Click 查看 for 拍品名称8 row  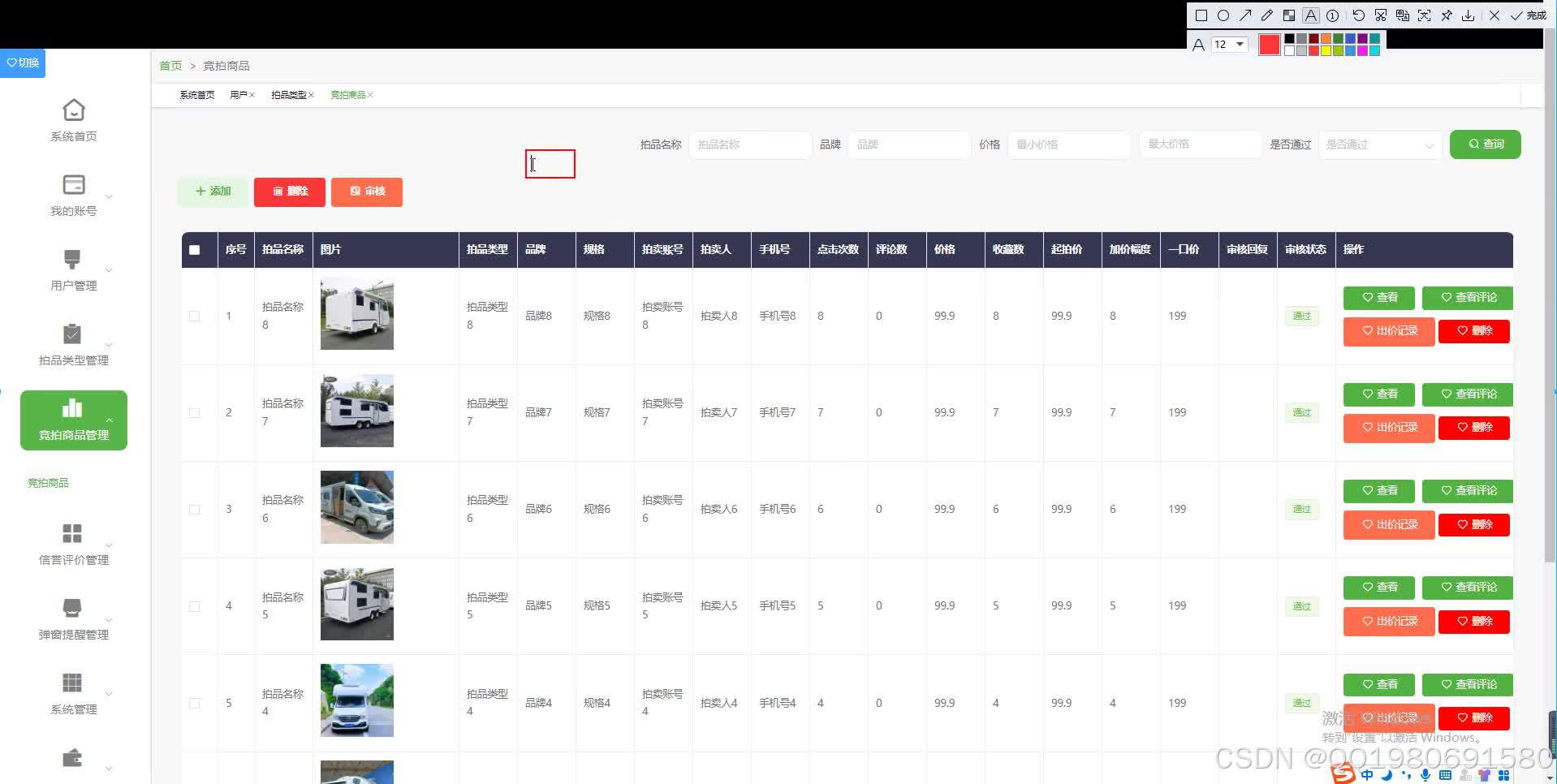tap(1379, 298)
